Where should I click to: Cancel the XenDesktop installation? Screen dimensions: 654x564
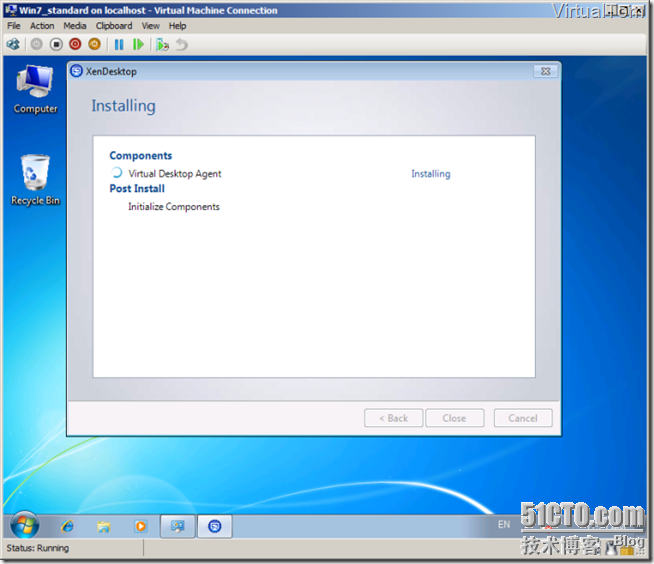pyautogui.click(x=523, y=418)
